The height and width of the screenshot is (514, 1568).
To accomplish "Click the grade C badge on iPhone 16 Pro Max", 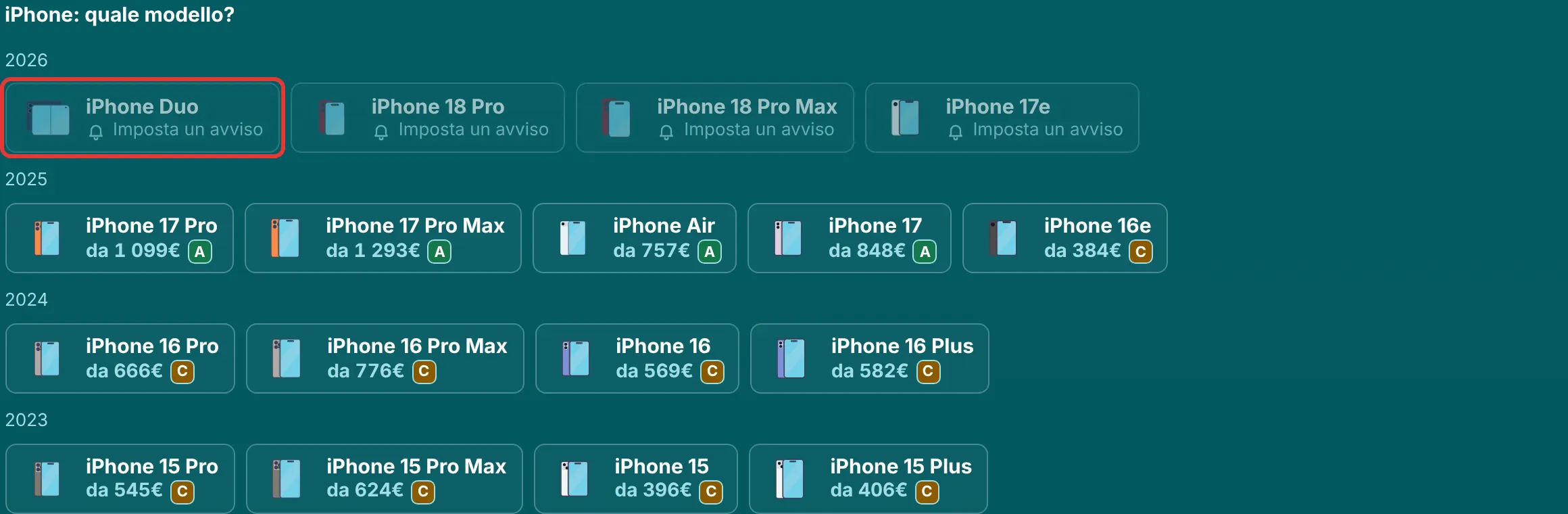I will coord(424,372).
